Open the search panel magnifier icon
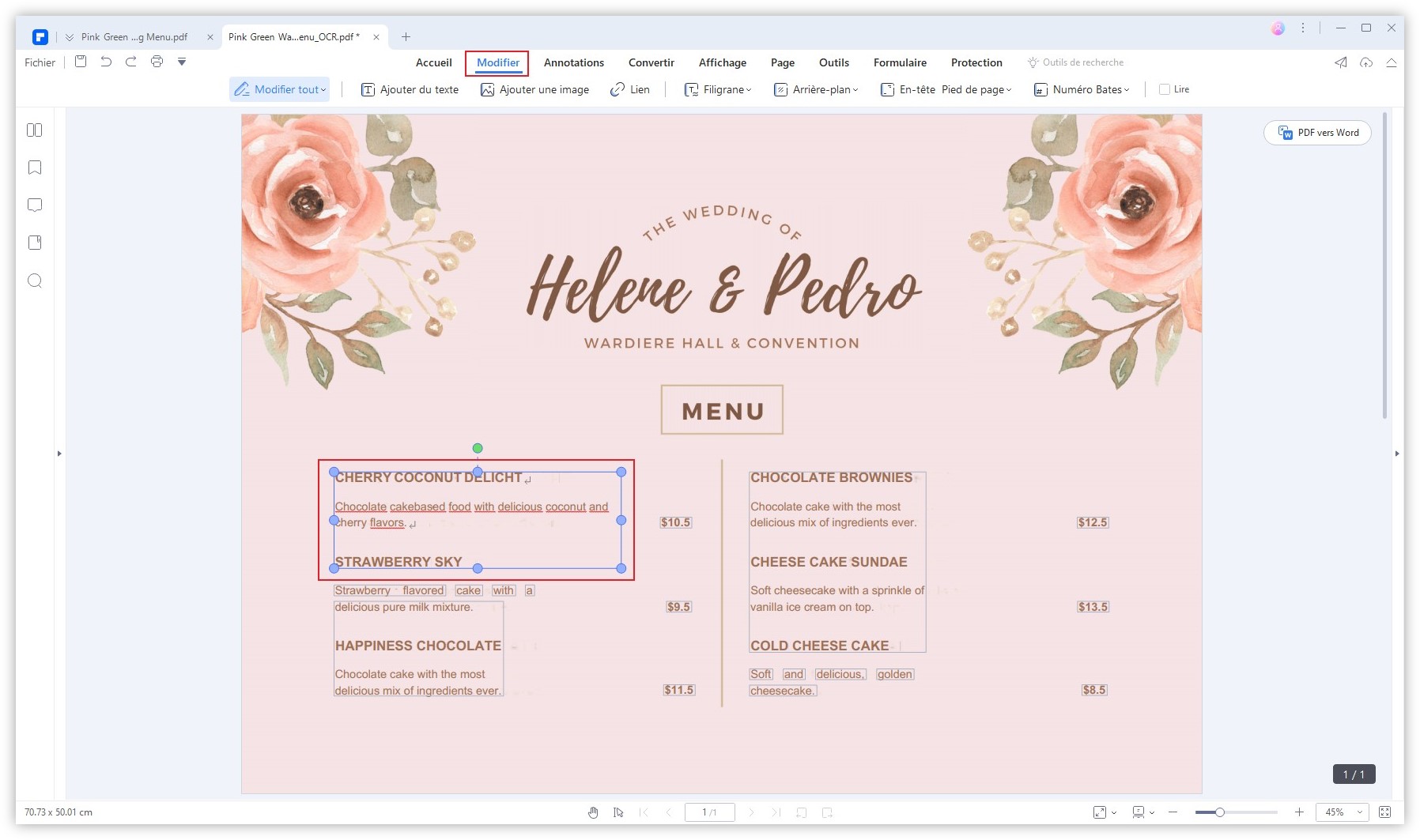 point(35,281)
